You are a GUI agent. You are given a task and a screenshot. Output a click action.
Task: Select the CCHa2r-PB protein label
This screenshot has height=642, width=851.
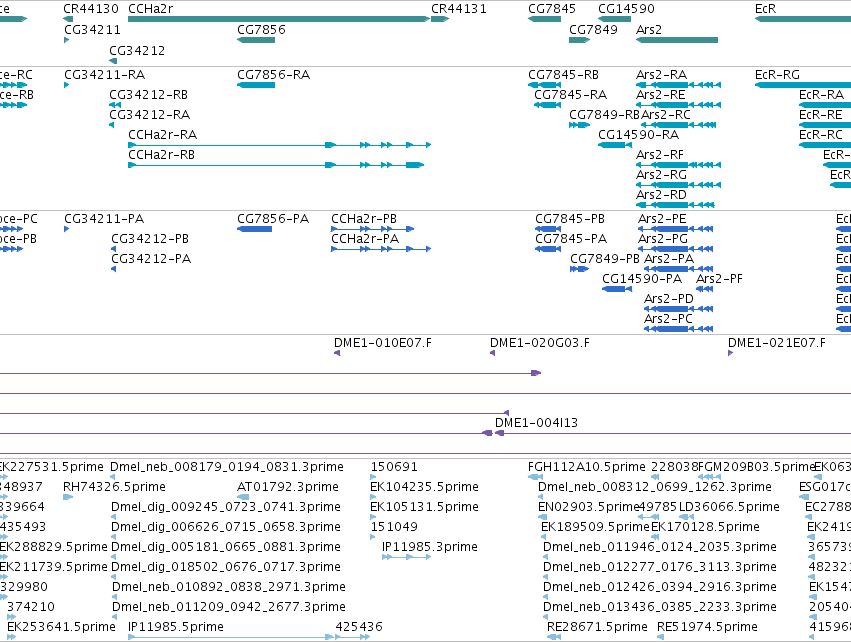[364, 219]
